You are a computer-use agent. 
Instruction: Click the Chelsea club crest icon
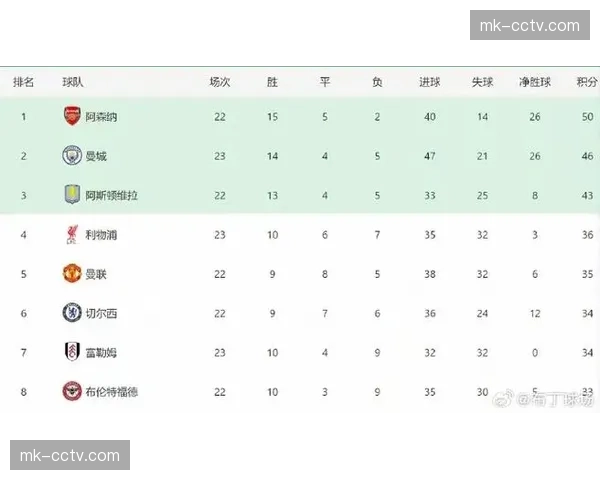coord(72,312)
